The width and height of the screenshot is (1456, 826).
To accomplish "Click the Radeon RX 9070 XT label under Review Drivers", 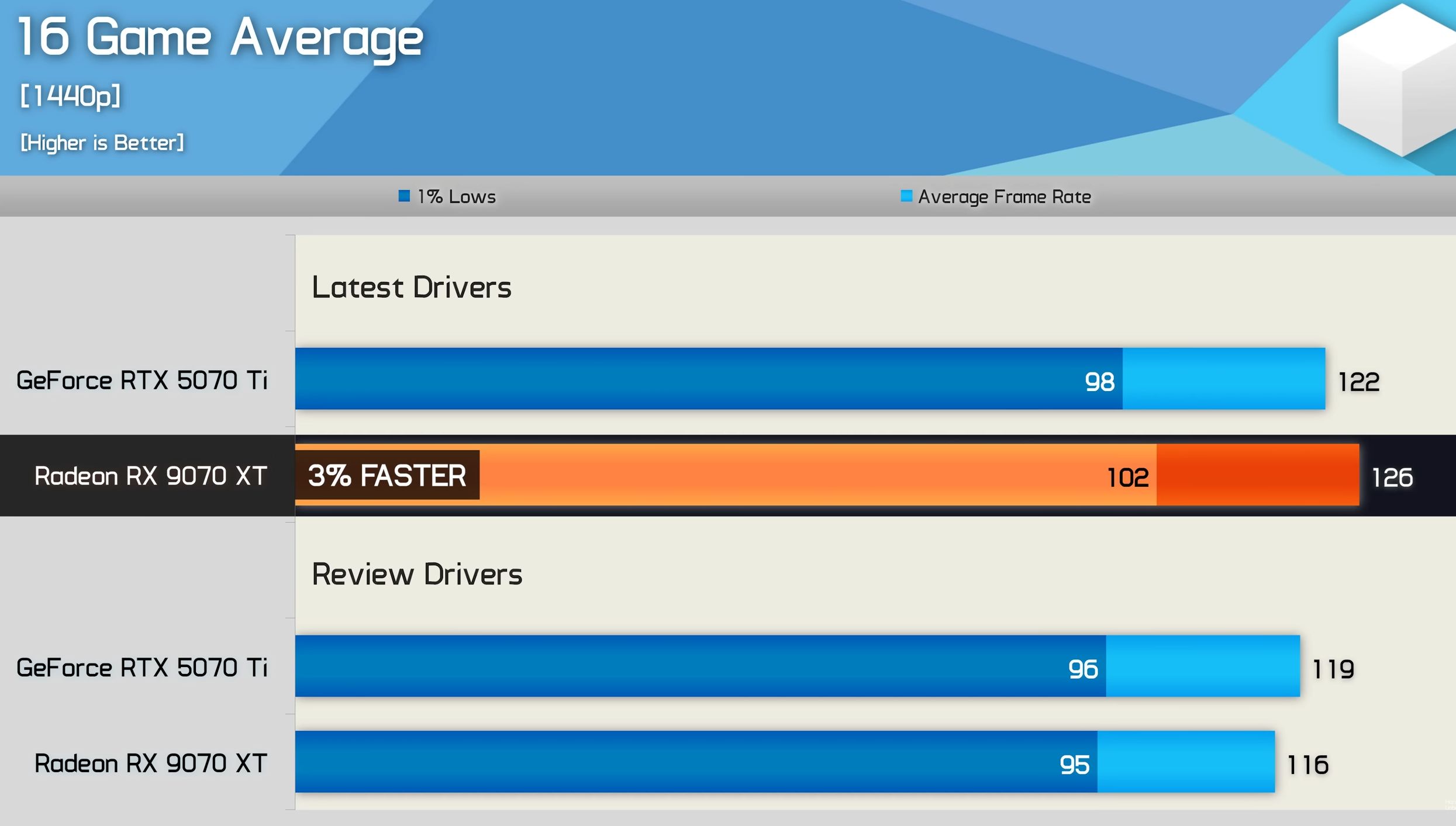I will (x=151, y=763).
